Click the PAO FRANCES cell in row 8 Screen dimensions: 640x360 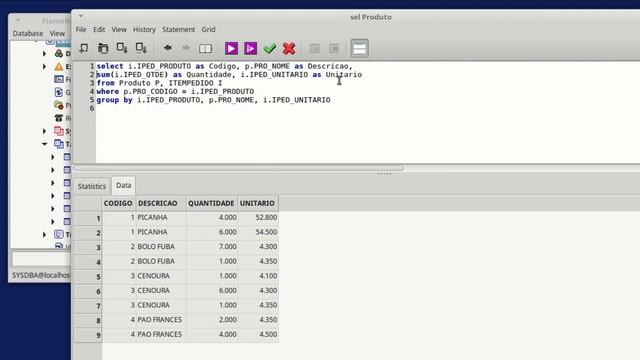pos(161,320)
